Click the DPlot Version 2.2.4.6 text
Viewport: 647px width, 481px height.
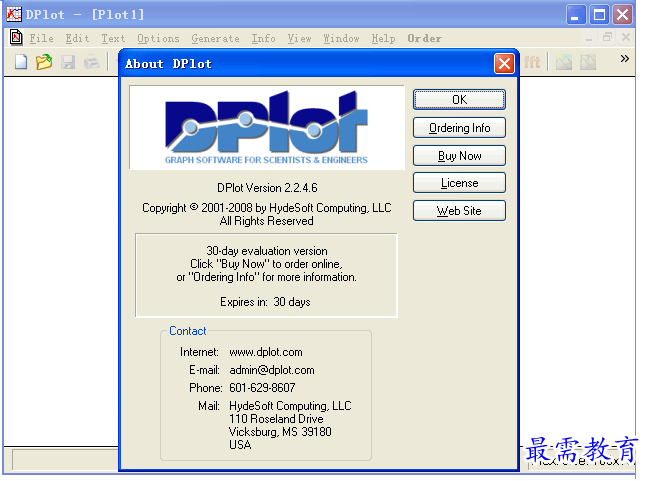pos(267,188)
